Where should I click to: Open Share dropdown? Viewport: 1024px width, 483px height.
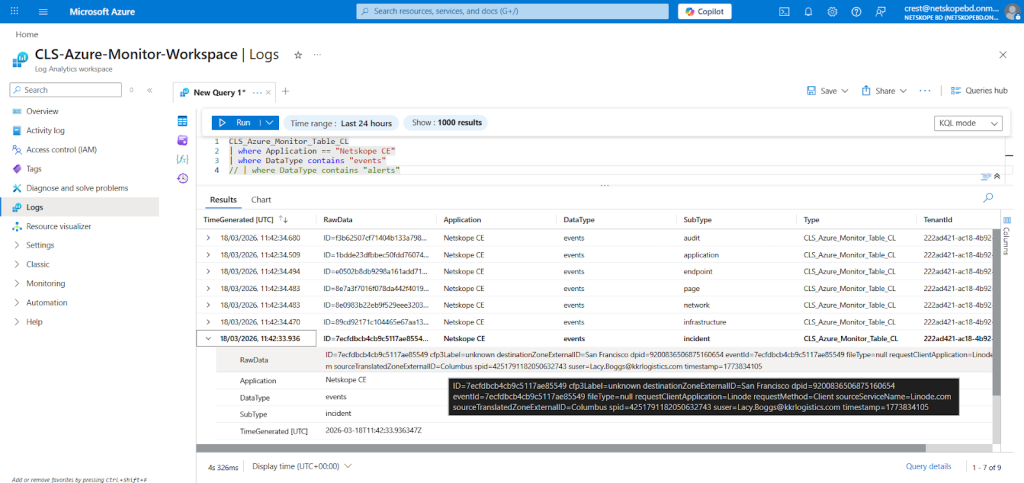click(x=884, y=91)
